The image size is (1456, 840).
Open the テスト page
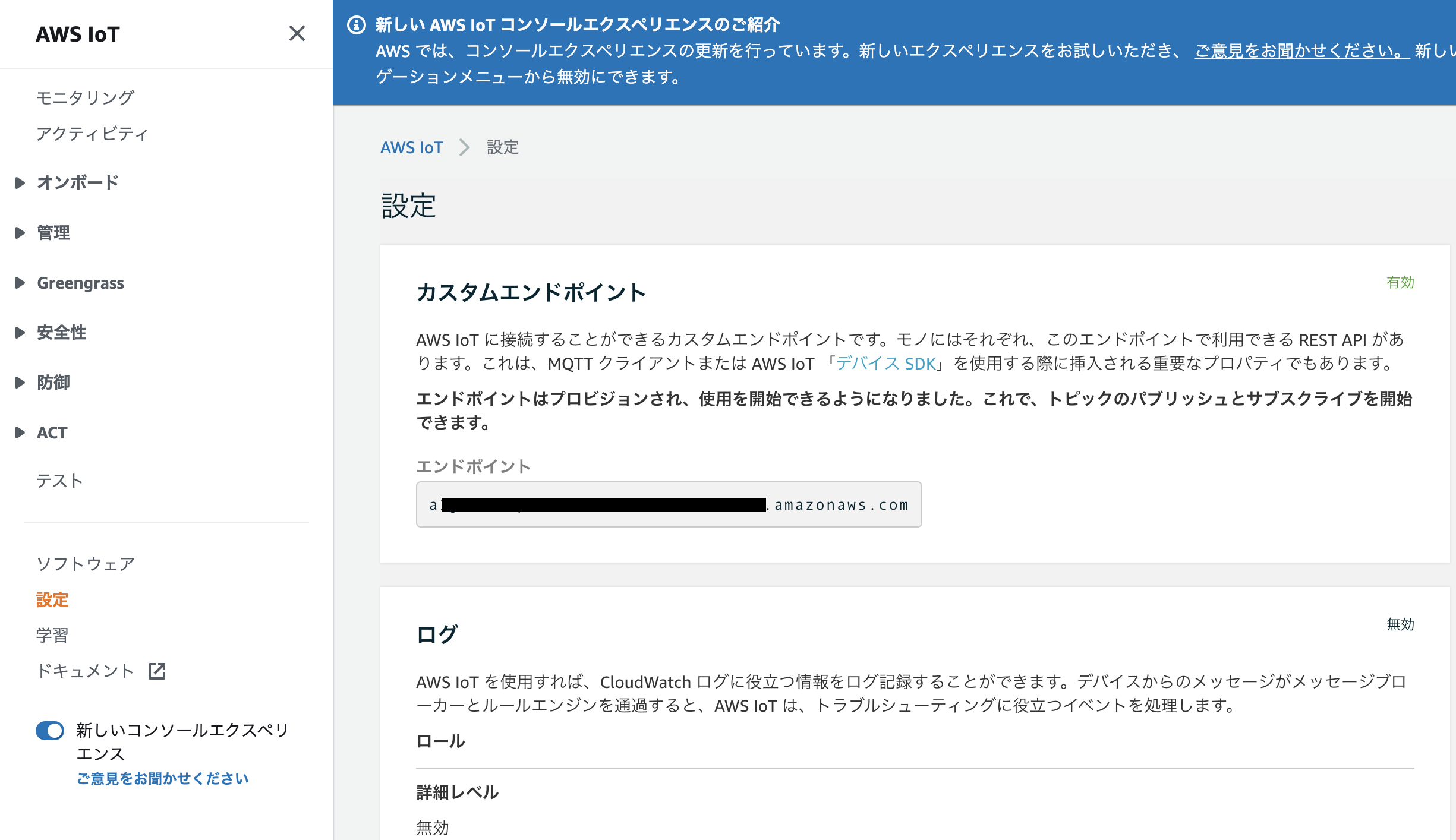pos(59,481)
